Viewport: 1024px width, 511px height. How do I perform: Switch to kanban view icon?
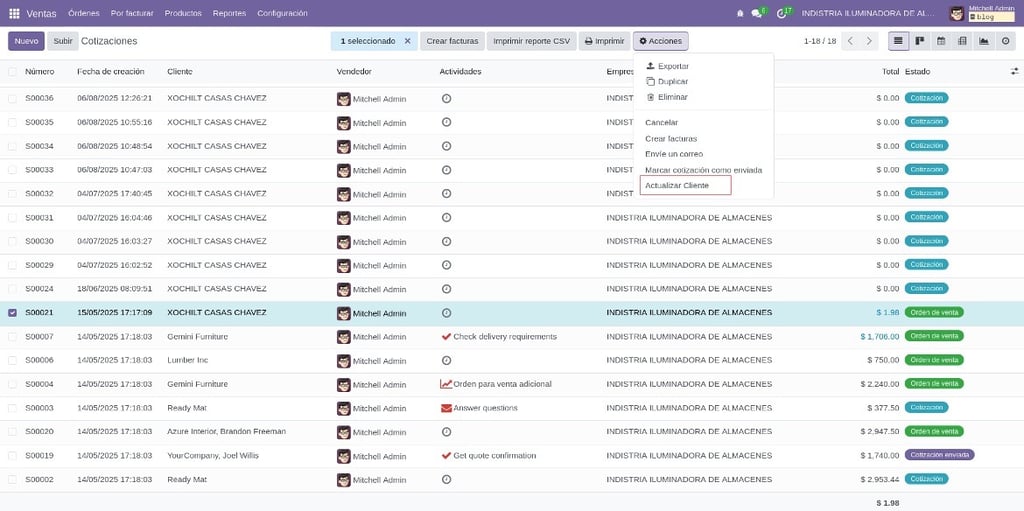pos(920,41)
